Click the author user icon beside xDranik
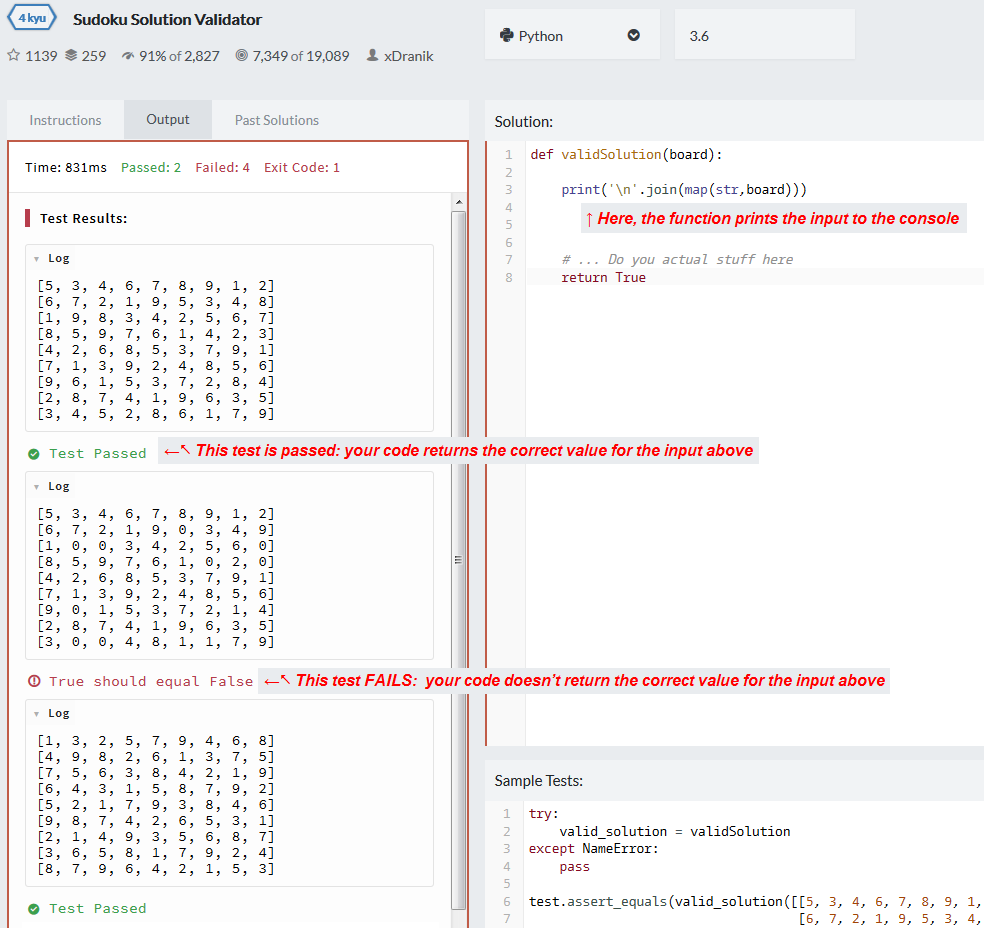 (x=372, y=55)
